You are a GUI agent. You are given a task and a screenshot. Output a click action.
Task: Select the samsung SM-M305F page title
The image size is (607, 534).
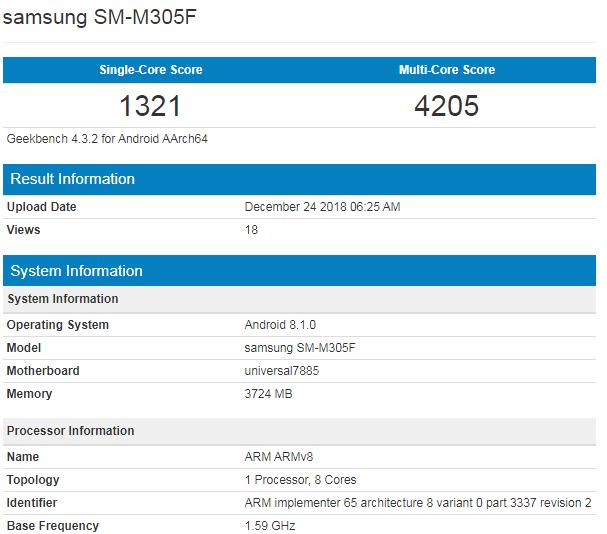click(99, 17)
